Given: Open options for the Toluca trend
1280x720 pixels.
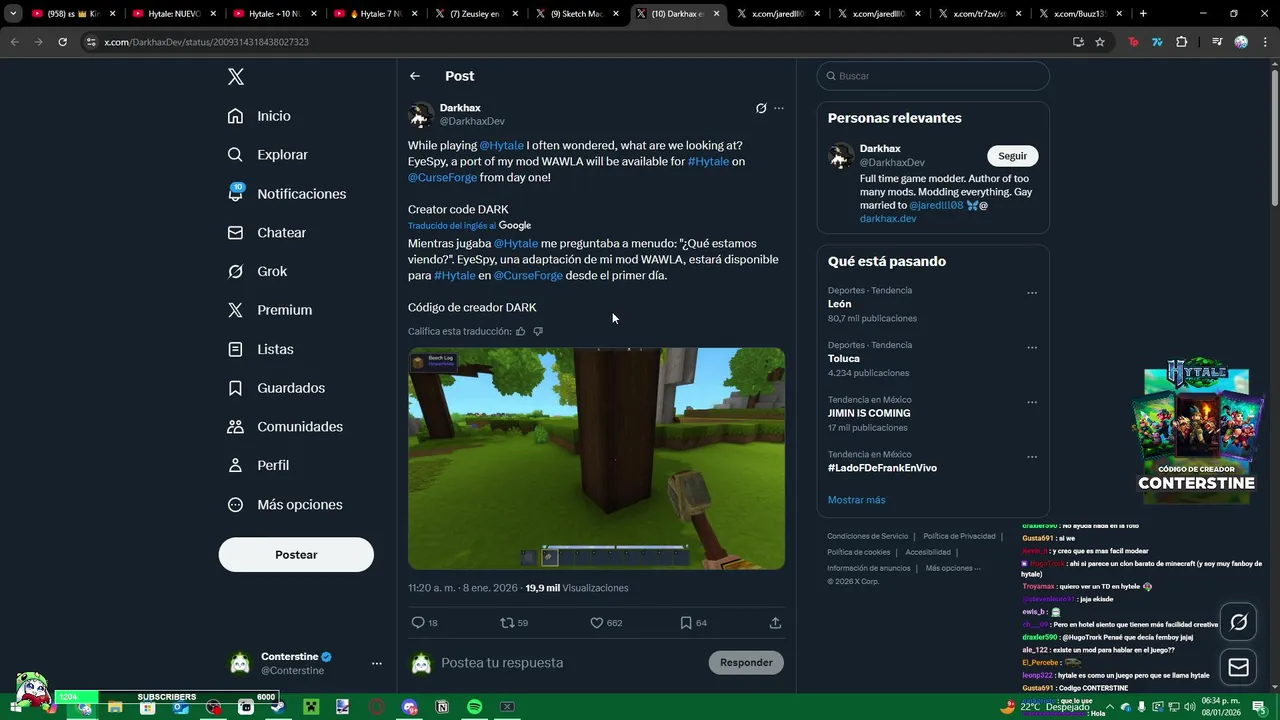Looking at the screenshot, I should click(1032, 348).
